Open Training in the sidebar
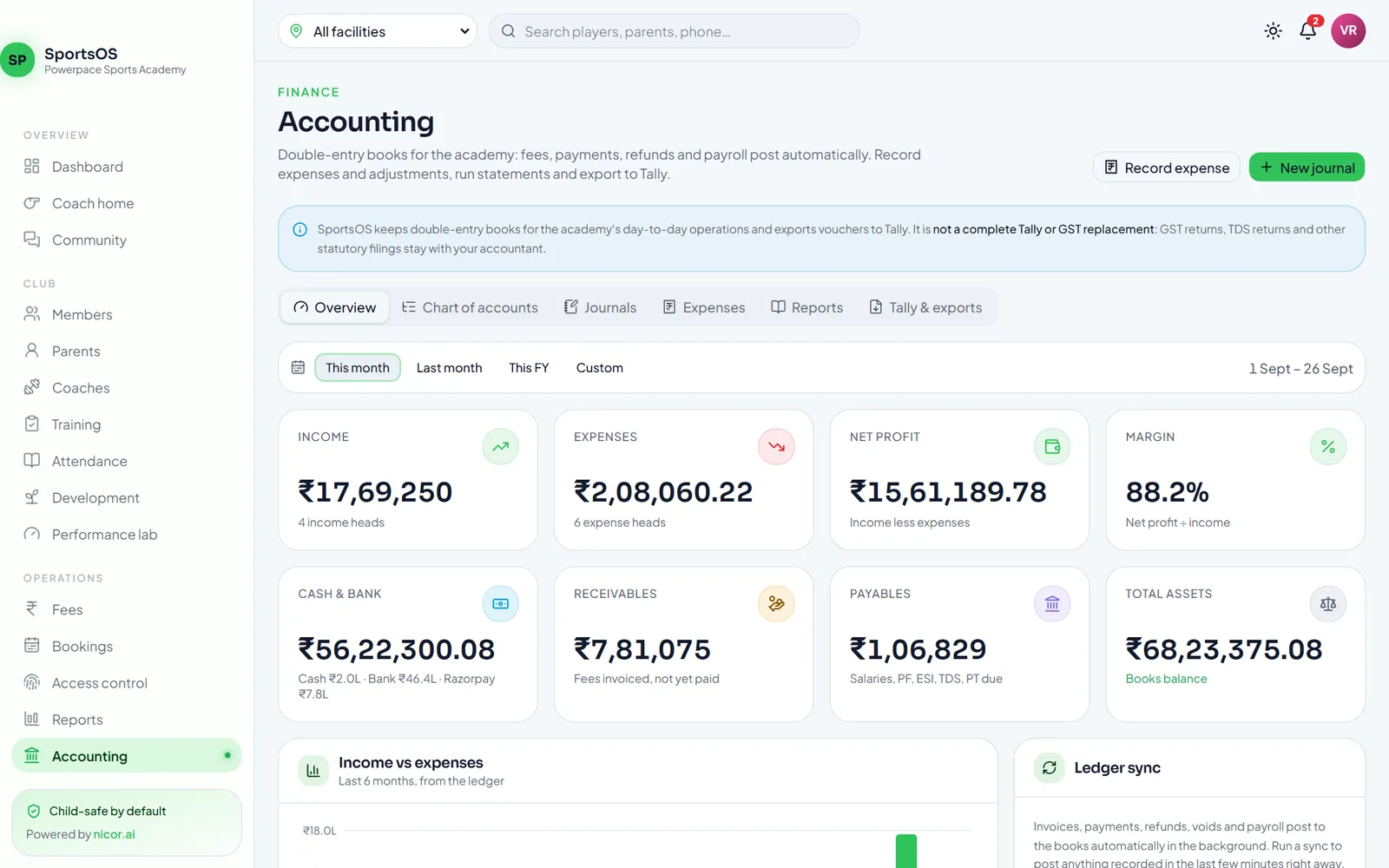 click(127, 424)
